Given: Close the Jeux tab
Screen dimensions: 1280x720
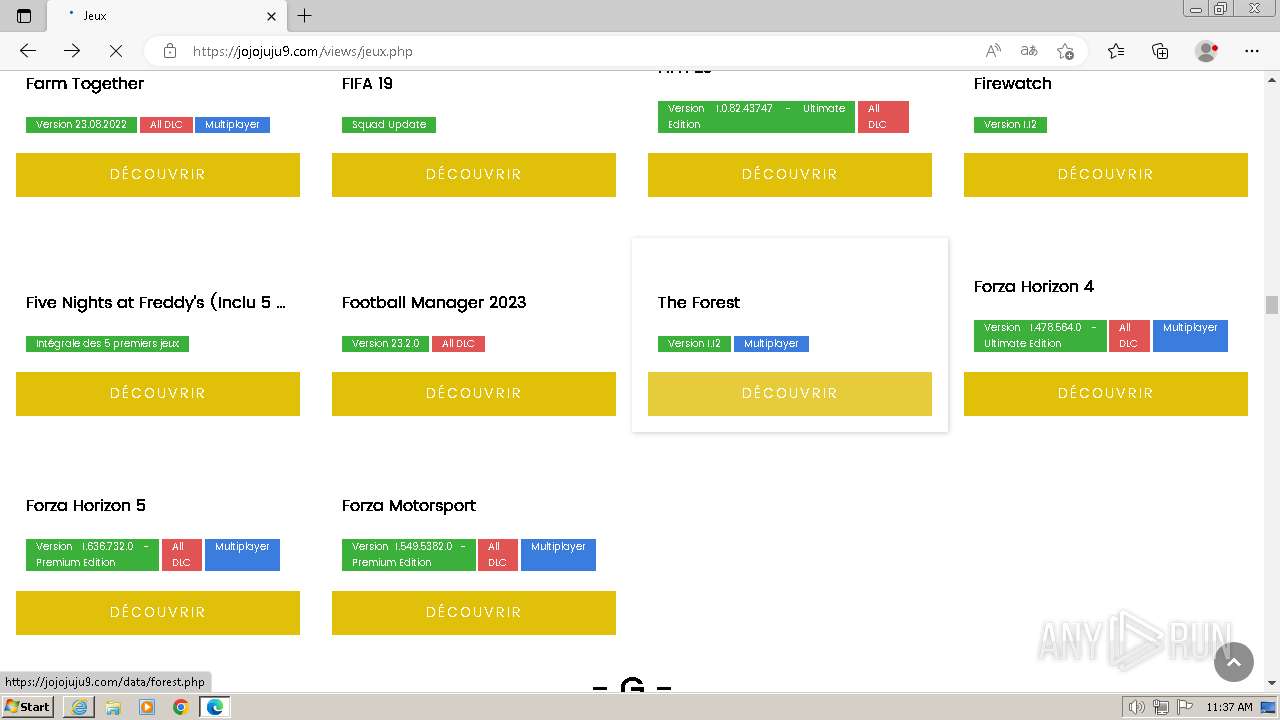Looking at the screenshot, I should coord(271,16).
